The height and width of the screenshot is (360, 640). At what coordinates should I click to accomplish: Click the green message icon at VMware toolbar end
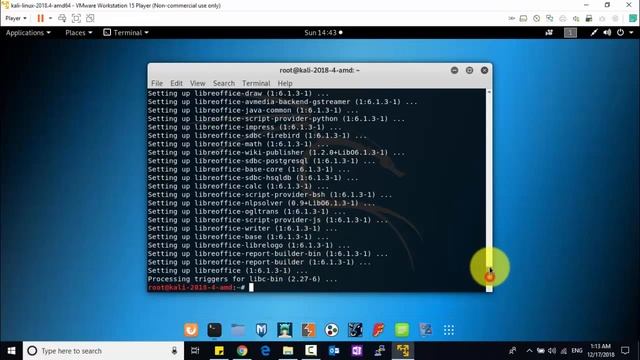click(633, 18)
